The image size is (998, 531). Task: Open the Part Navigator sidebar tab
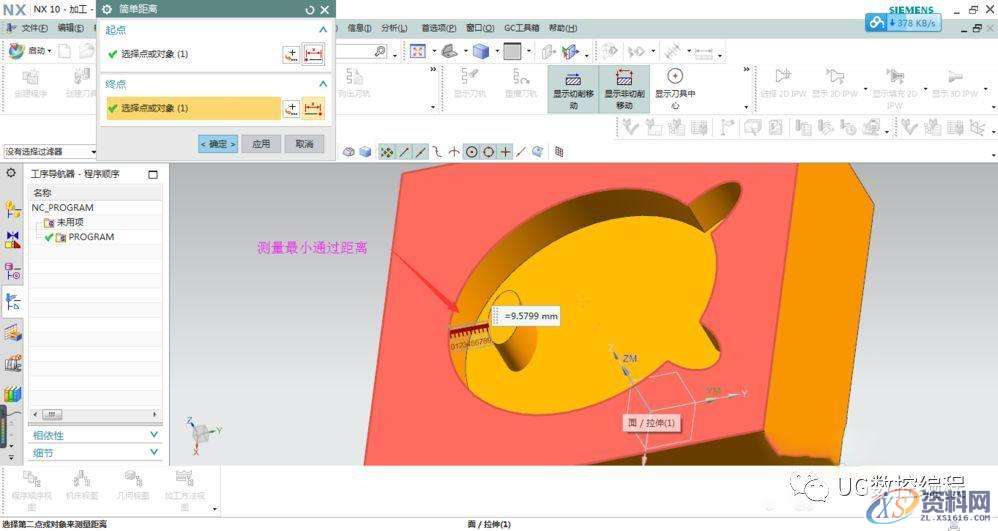[13, 271]
